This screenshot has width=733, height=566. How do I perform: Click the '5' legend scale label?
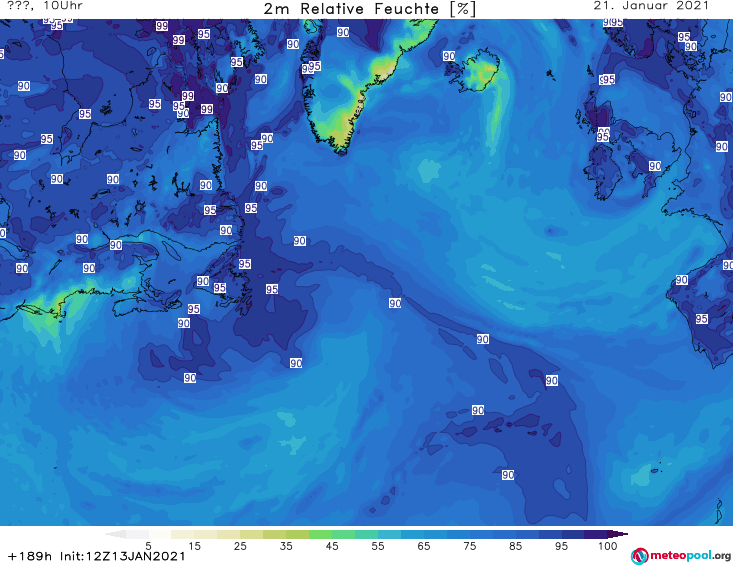148,546
